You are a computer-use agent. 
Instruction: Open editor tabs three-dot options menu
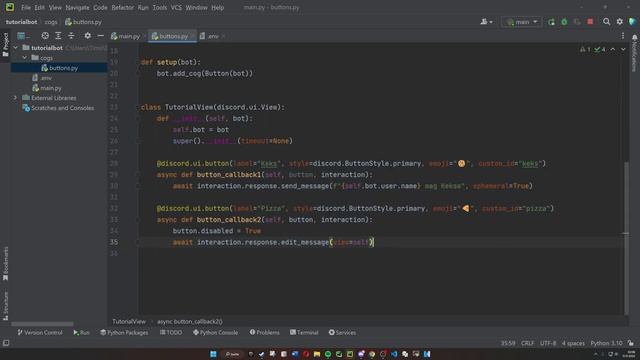click(x=623, y=36)
